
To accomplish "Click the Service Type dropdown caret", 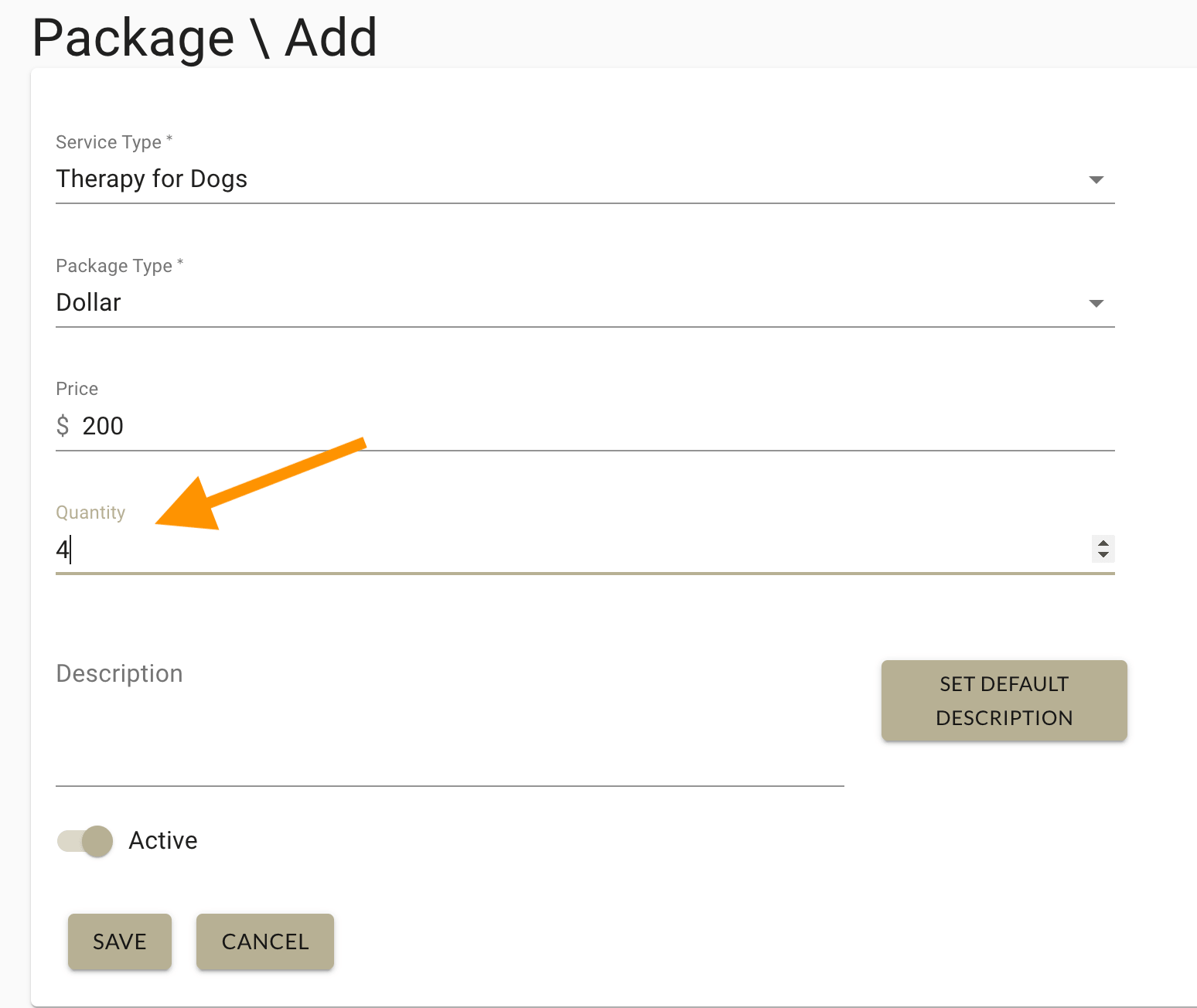I will [1096, 179].
